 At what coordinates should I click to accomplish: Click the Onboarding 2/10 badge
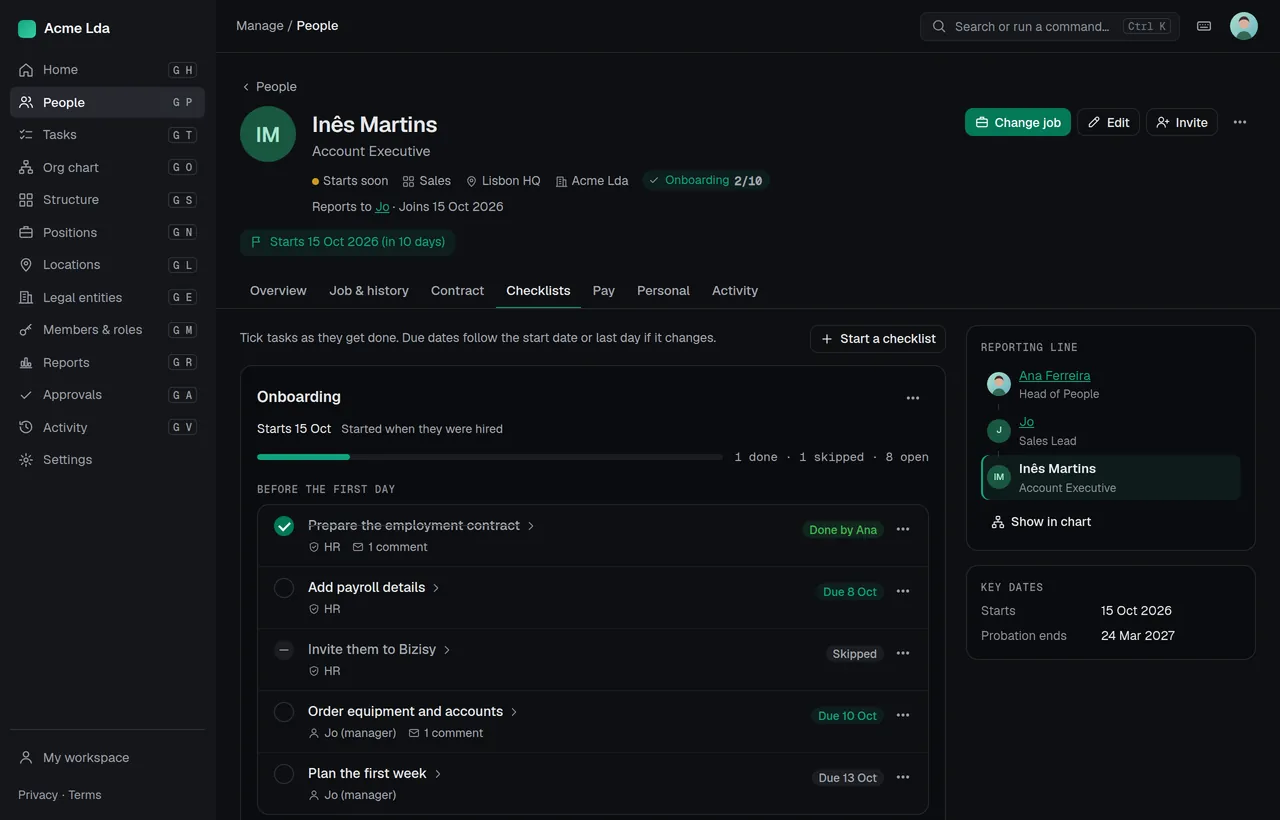tap(706, 181)
